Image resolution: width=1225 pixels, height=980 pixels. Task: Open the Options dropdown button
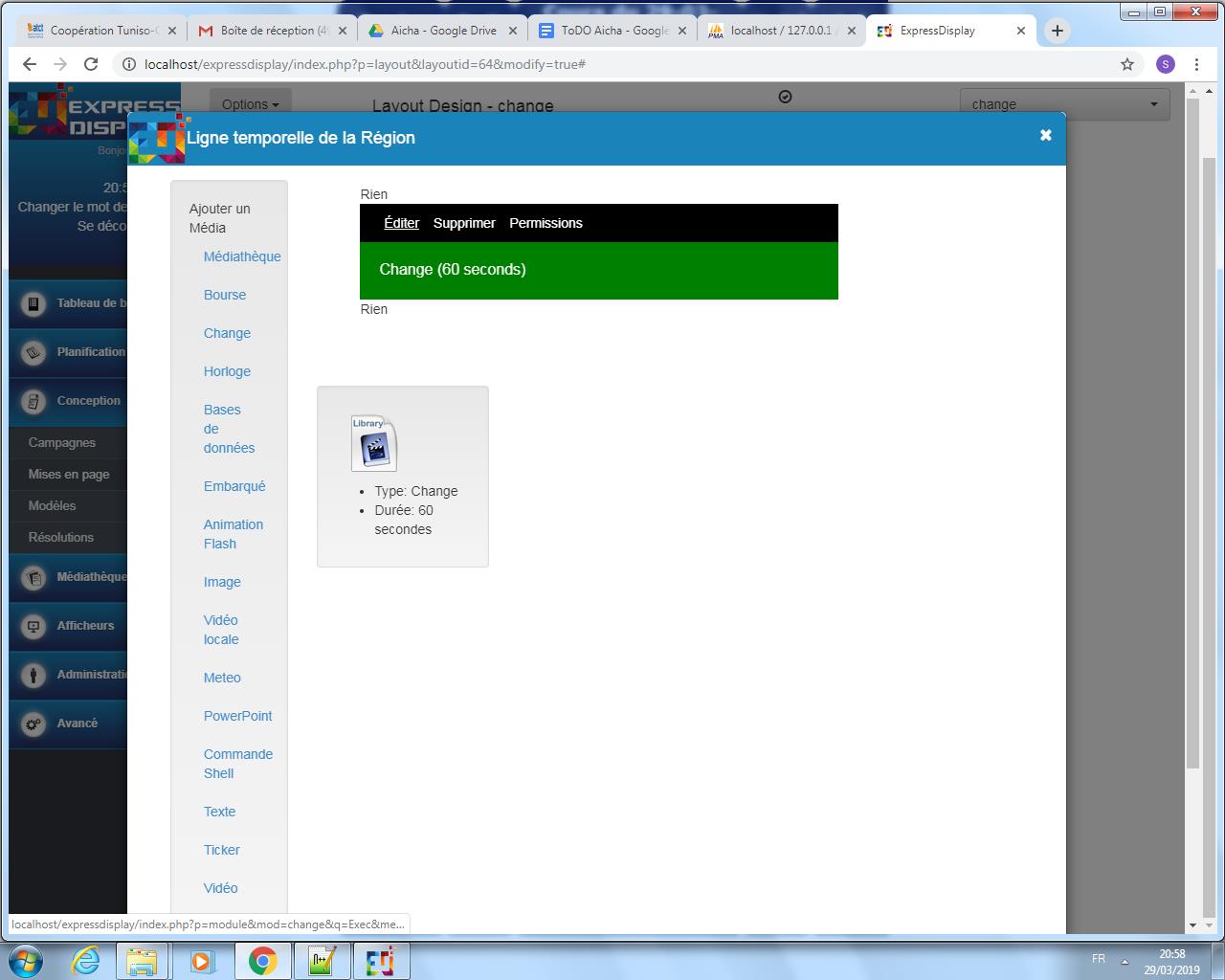[x=250, y=104]
